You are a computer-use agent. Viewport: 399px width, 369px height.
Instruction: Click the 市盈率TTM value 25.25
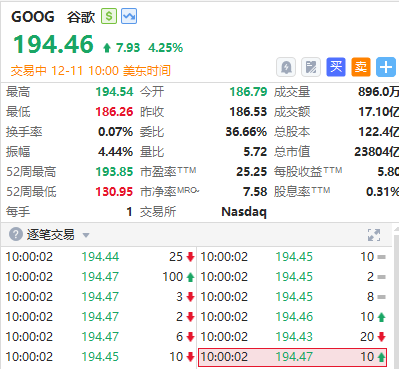252,172
